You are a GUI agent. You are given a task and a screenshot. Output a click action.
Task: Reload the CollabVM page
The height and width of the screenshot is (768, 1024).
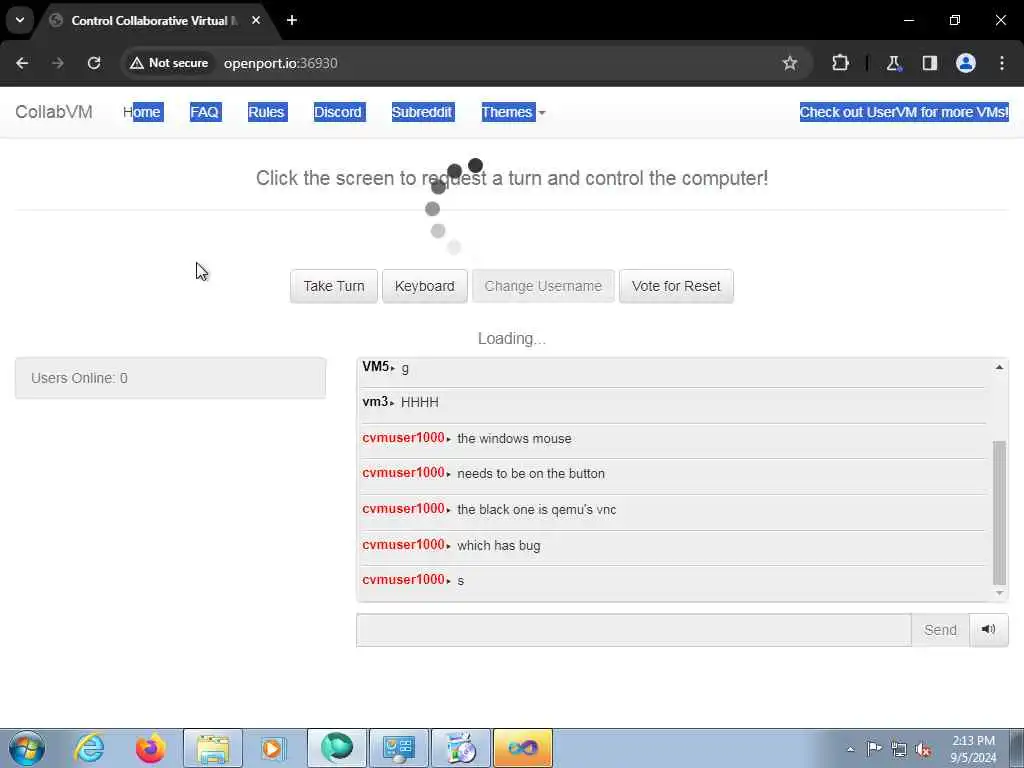[94, 63]
